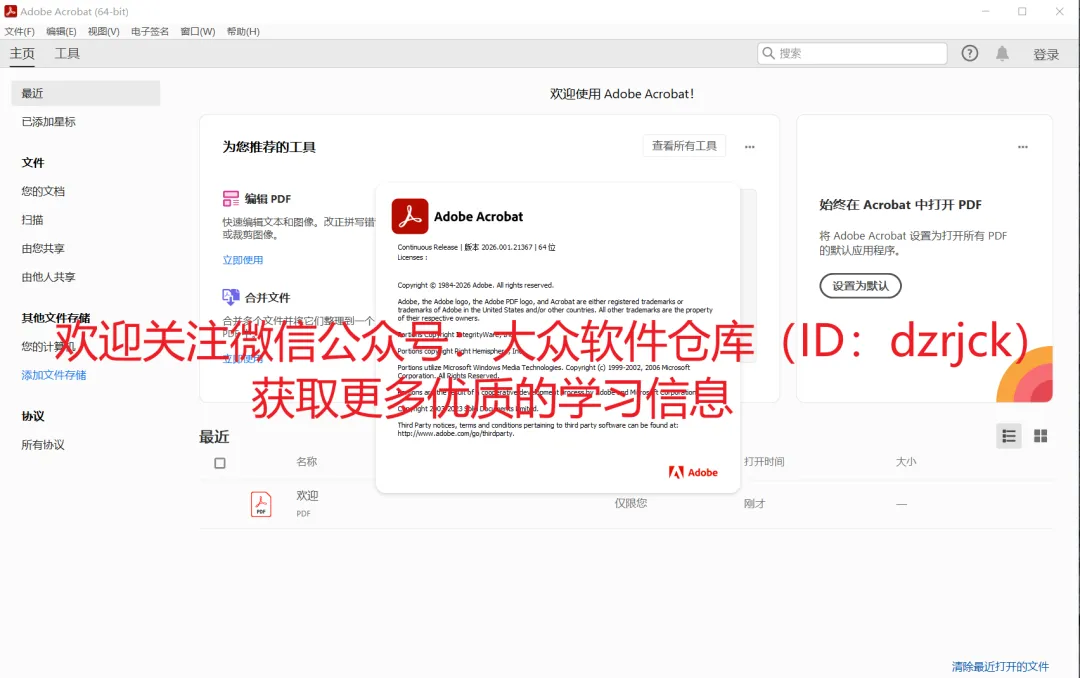Image resolution: width=1080 pixels, height=678 pixels.
Task: Open the 文件(F) menu
Action: [x=19, y=31]
